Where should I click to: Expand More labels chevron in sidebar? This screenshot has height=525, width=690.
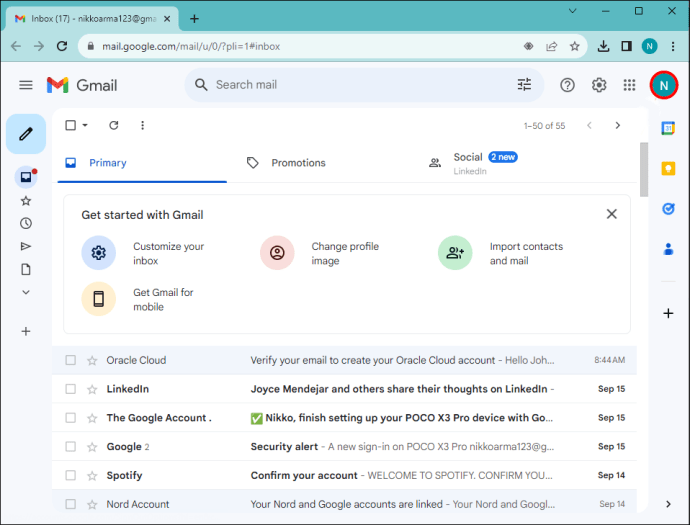[26, 292]
